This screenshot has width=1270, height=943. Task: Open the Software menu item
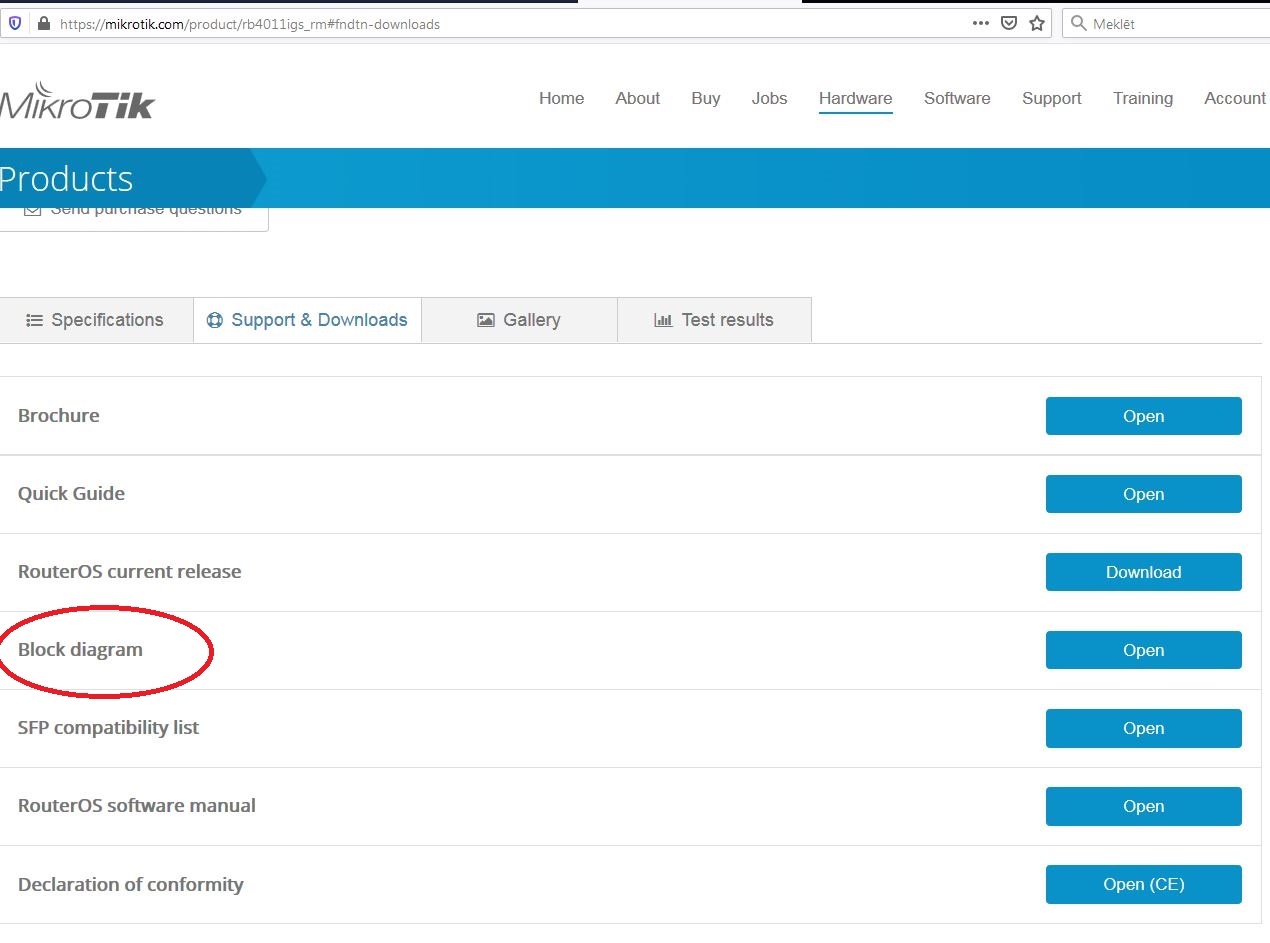point(957,98)
